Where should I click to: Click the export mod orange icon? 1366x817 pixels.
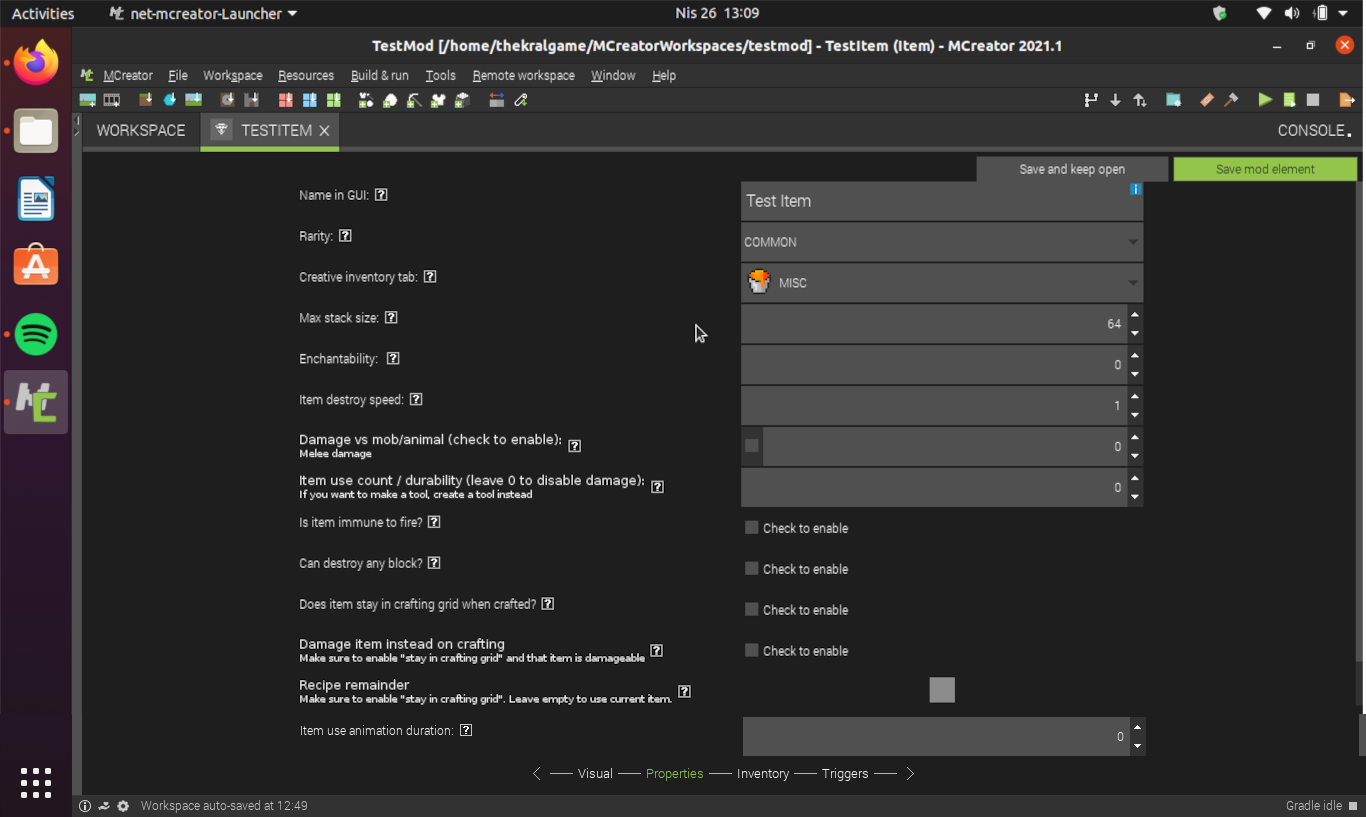[x=1347, y=100]
